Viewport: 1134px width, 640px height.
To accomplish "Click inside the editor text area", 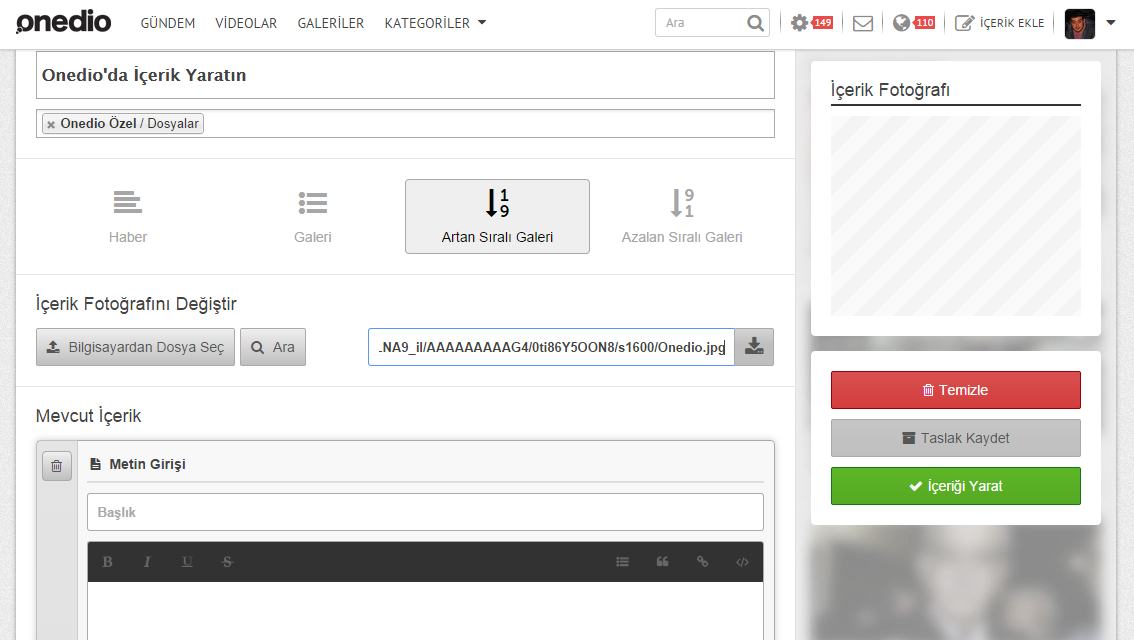I will [x=425, y=610].
